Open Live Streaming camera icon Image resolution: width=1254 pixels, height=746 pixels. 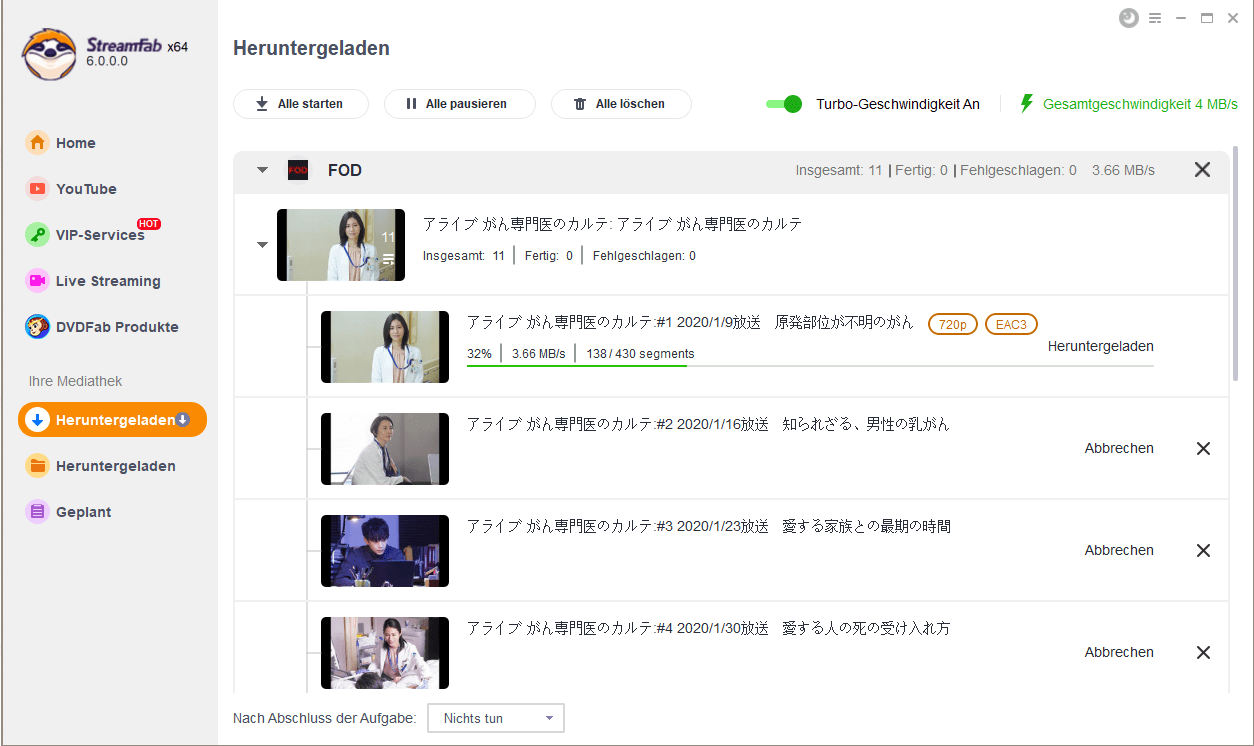(x=37, y=281)
